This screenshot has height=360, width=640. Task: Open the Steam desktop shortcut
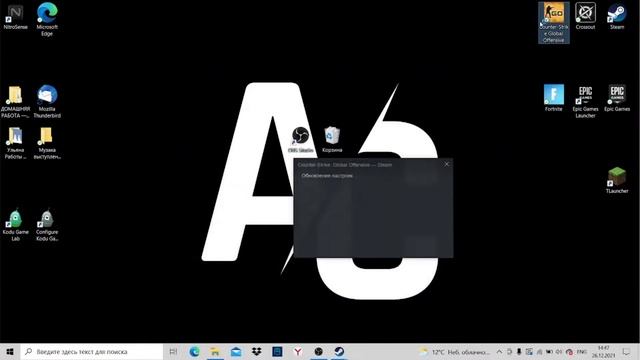click(617, 16)
